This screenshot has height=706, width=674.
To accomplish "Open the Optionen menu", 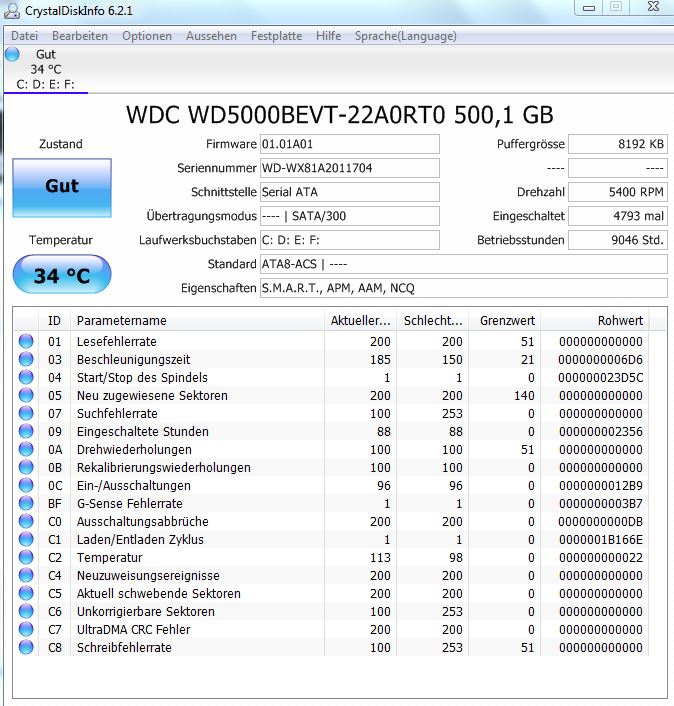I will 147,36.
